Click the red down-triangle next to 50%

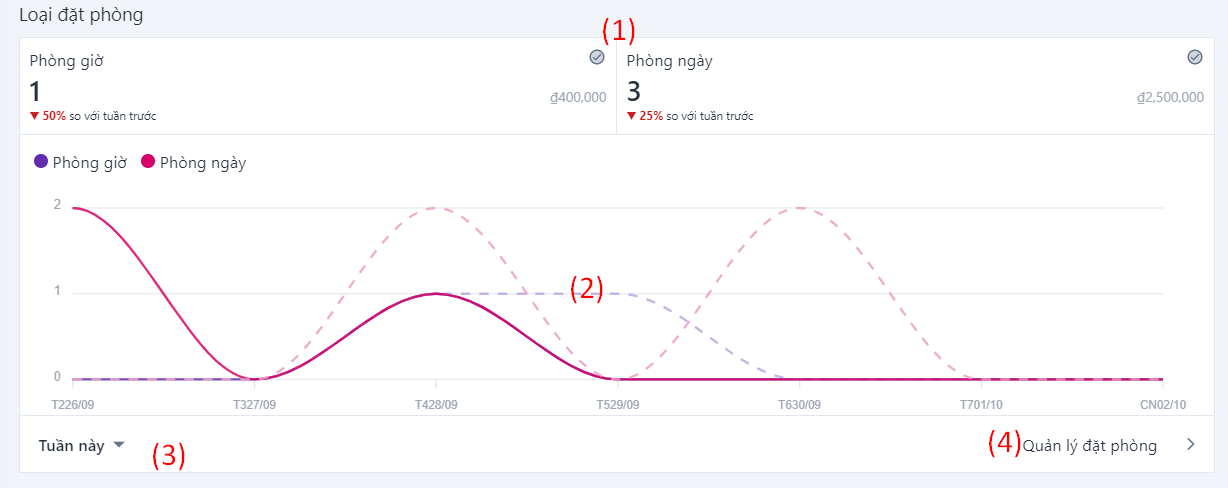click(35, 116)
